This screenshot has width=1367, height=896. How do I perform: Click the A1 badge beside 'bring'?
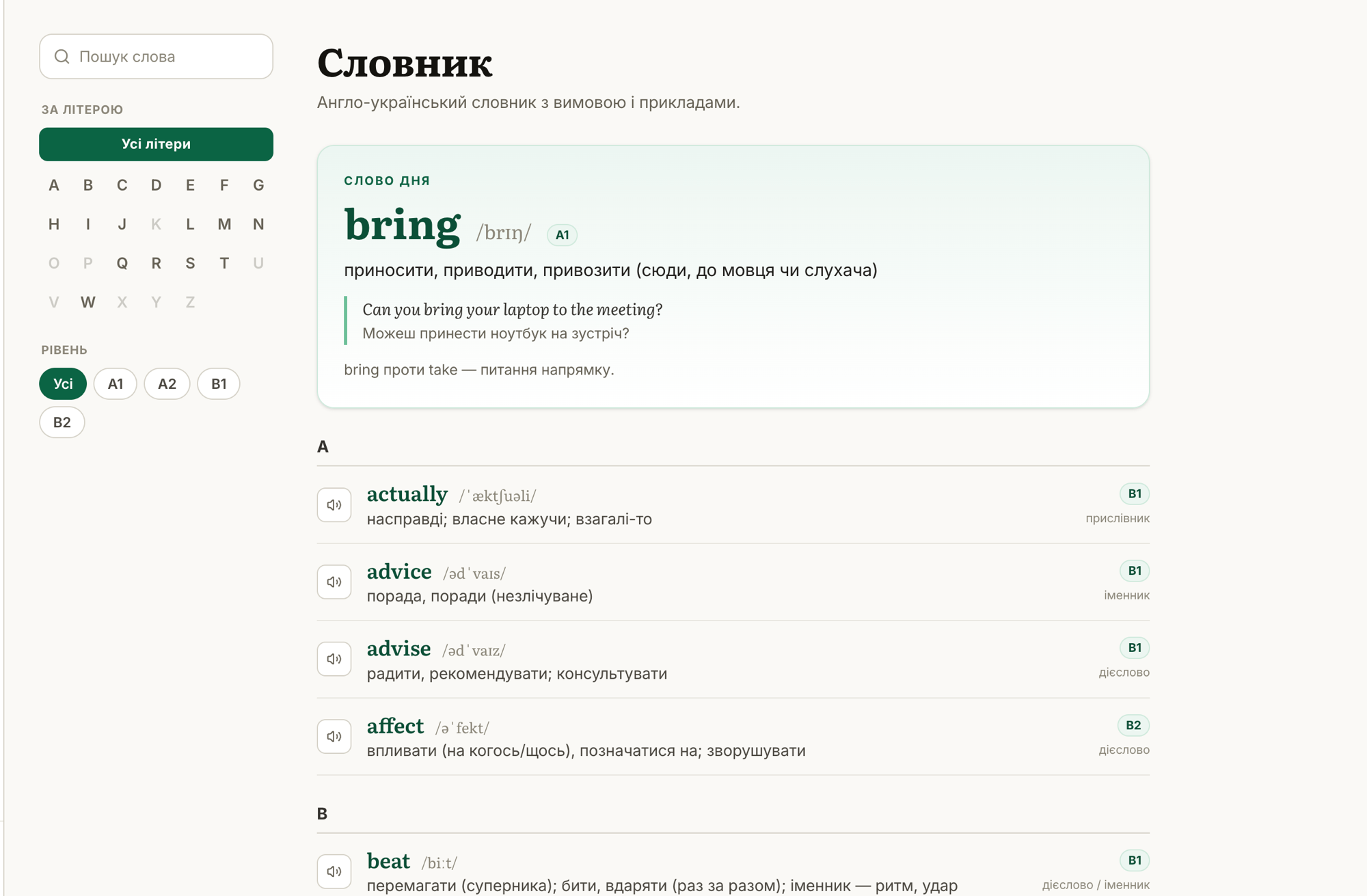[x=563, y=235]
